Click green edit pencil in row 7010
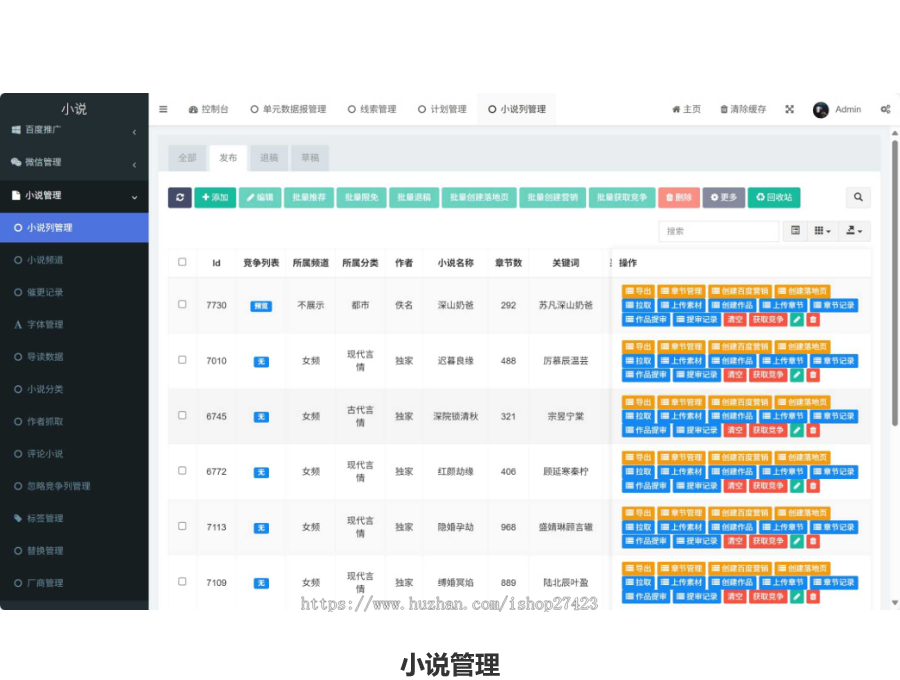Screen dimensions: 900x680 (x=797, y=375)
